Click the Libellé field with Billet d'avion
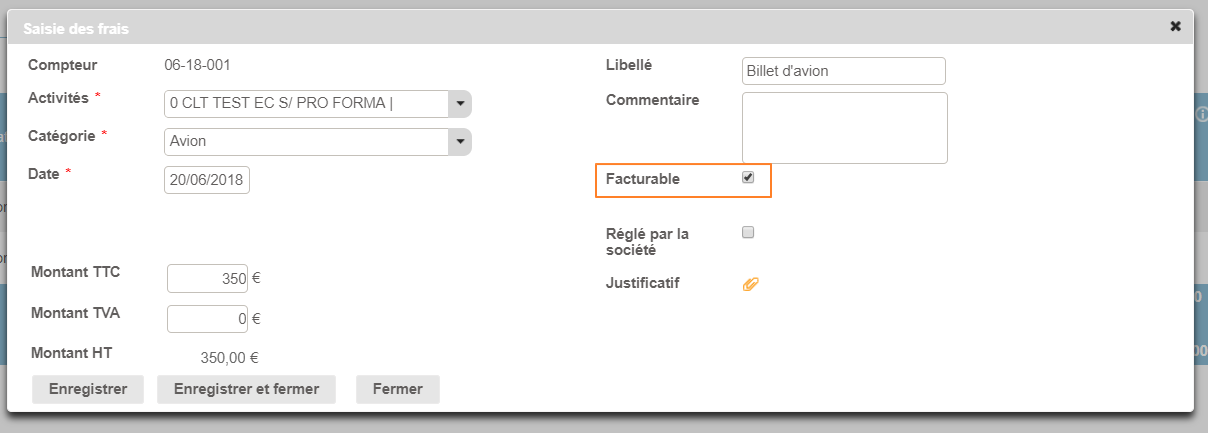This screenshot has width=1208, height=433. click(844, 71)
